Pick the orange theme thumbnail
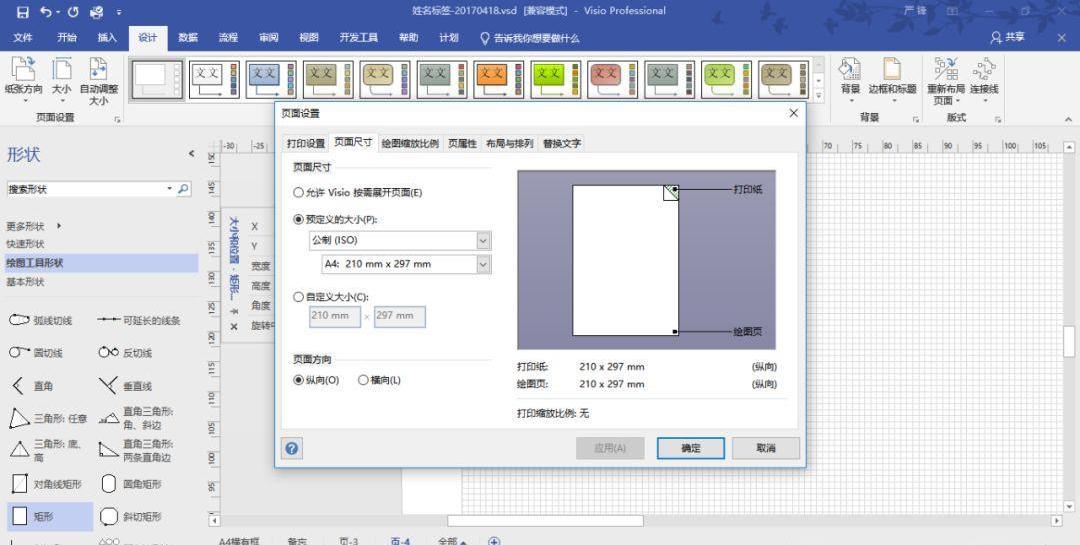 pos(492,78)
